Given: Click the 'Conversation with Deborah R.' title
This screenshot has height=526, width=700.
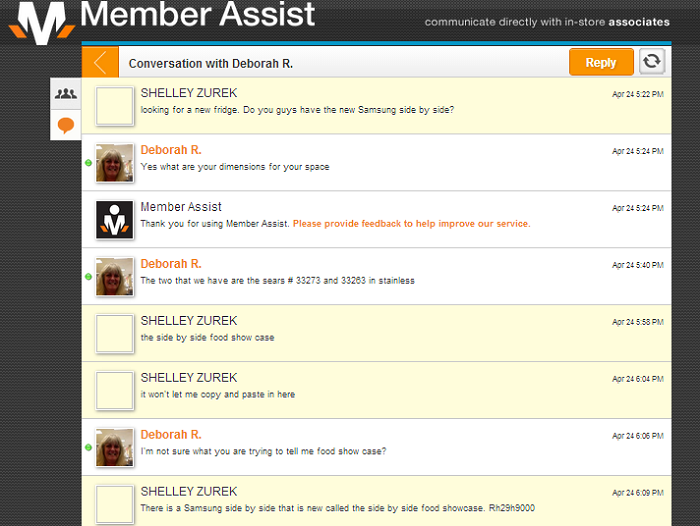Looking at the screenshot, I should click(x=210, y=63).
